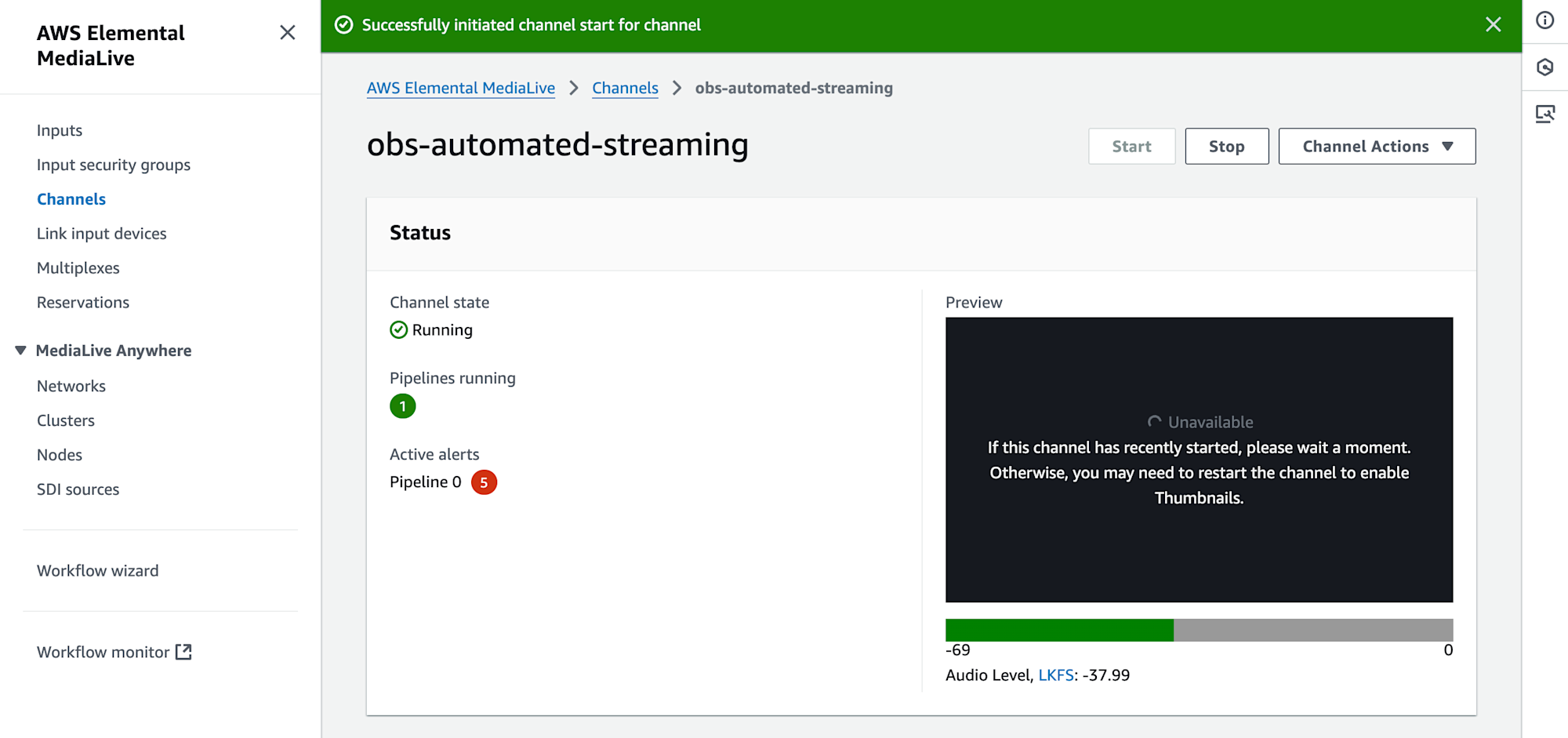1568x738 pixels.
Task: Click the first breadcrumb chevron separator
Action: coord(574,88)
